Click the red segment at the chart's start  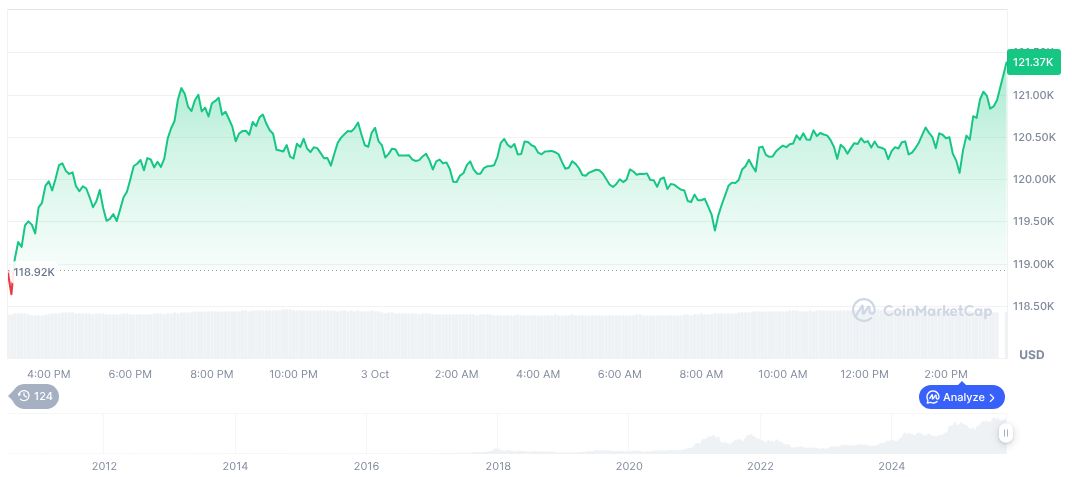10,284
